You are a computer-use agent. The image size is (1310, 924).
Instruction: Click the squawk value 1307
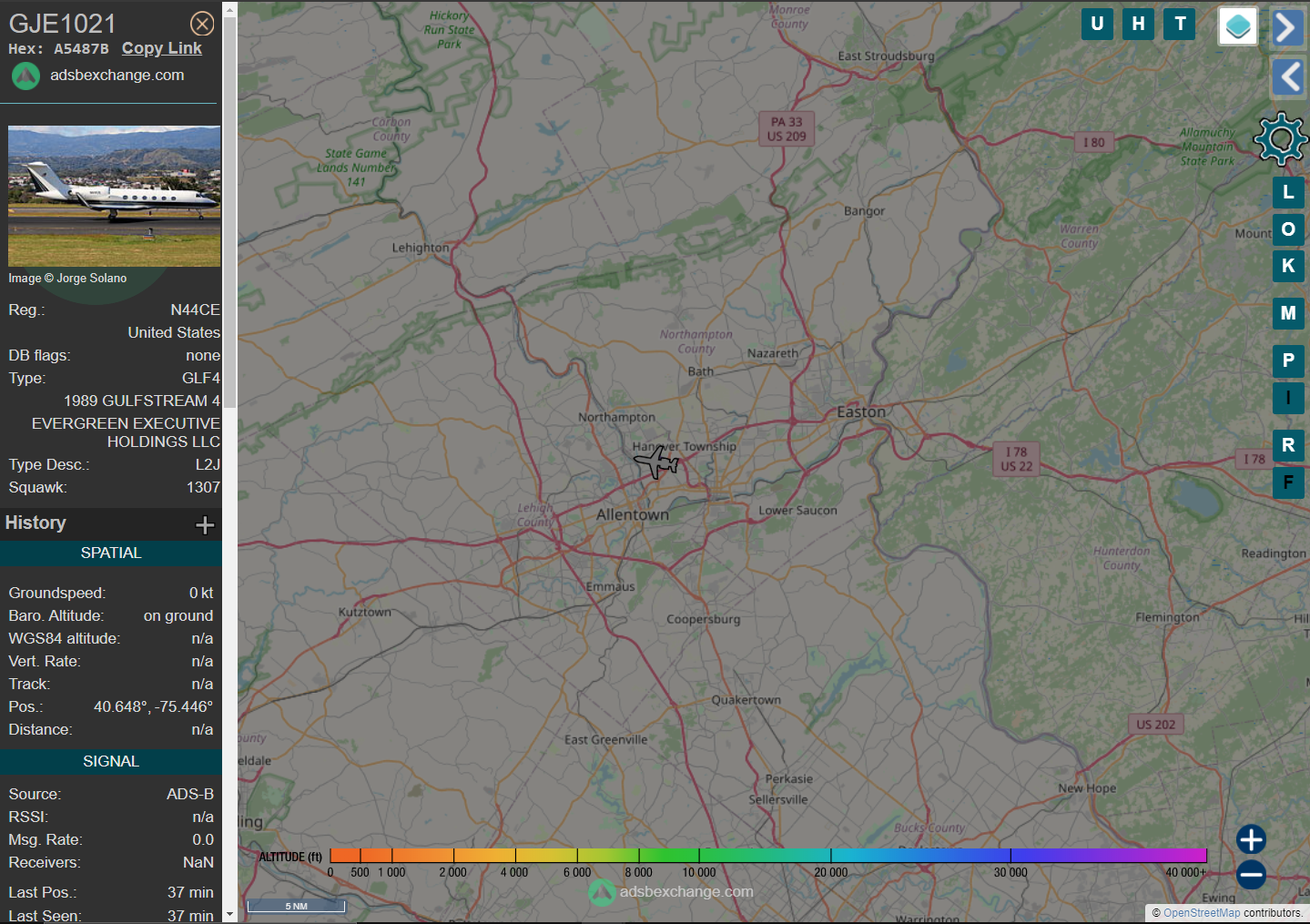(203, 488)
